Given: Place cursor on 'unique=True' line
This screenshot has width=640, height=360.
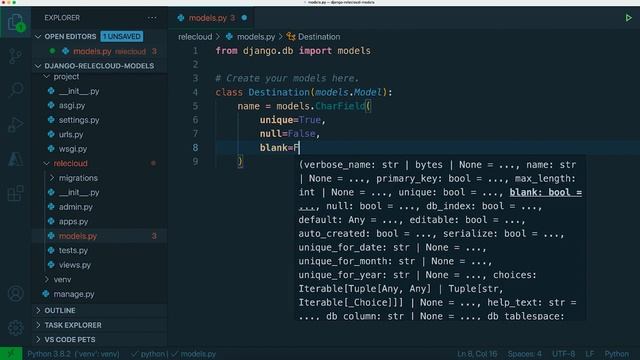Looking at the screenshot, I should click(292, 120).
